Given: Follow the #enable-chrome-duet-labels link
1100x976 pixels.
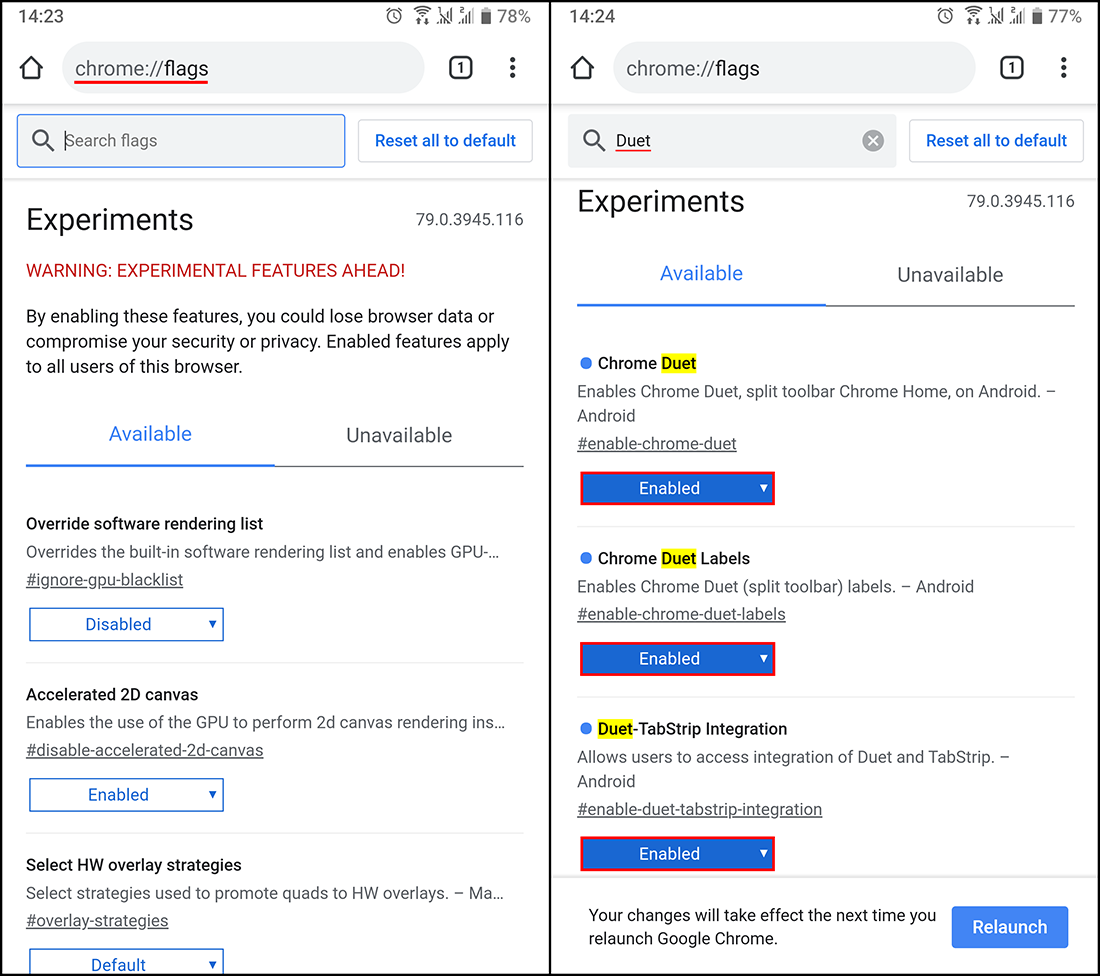Looking at the screenshot, I should (681, 615).
